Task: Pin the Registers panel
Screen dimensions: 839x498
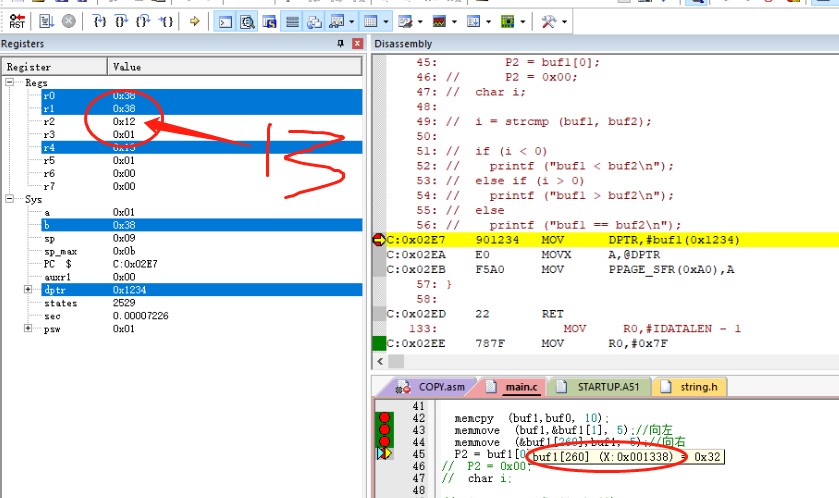Action: coord(340,44)
